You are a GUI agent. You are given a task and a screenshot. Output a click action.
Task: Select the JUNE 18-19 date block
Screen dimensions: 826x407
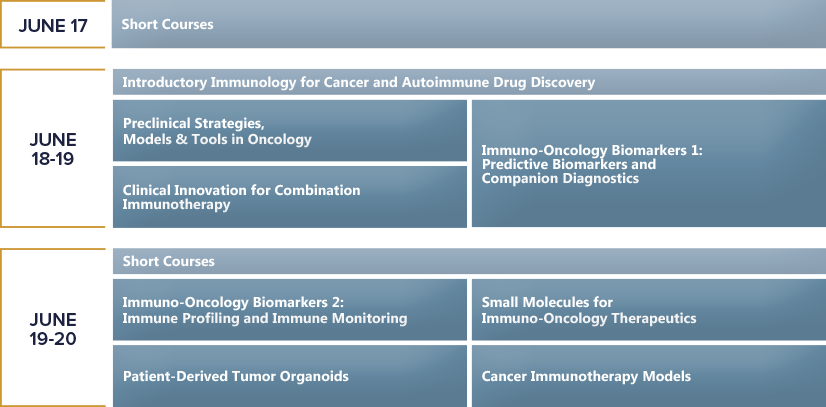coord(53,148)
